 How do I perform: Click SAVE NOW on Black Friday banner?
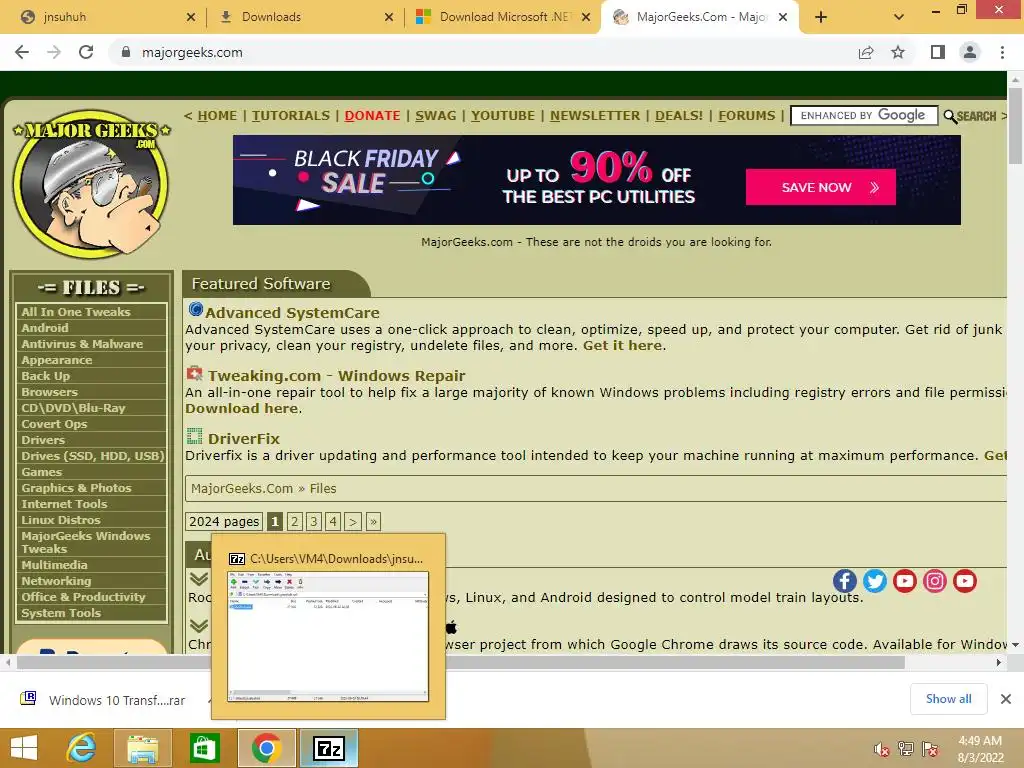tap(820, 187)
